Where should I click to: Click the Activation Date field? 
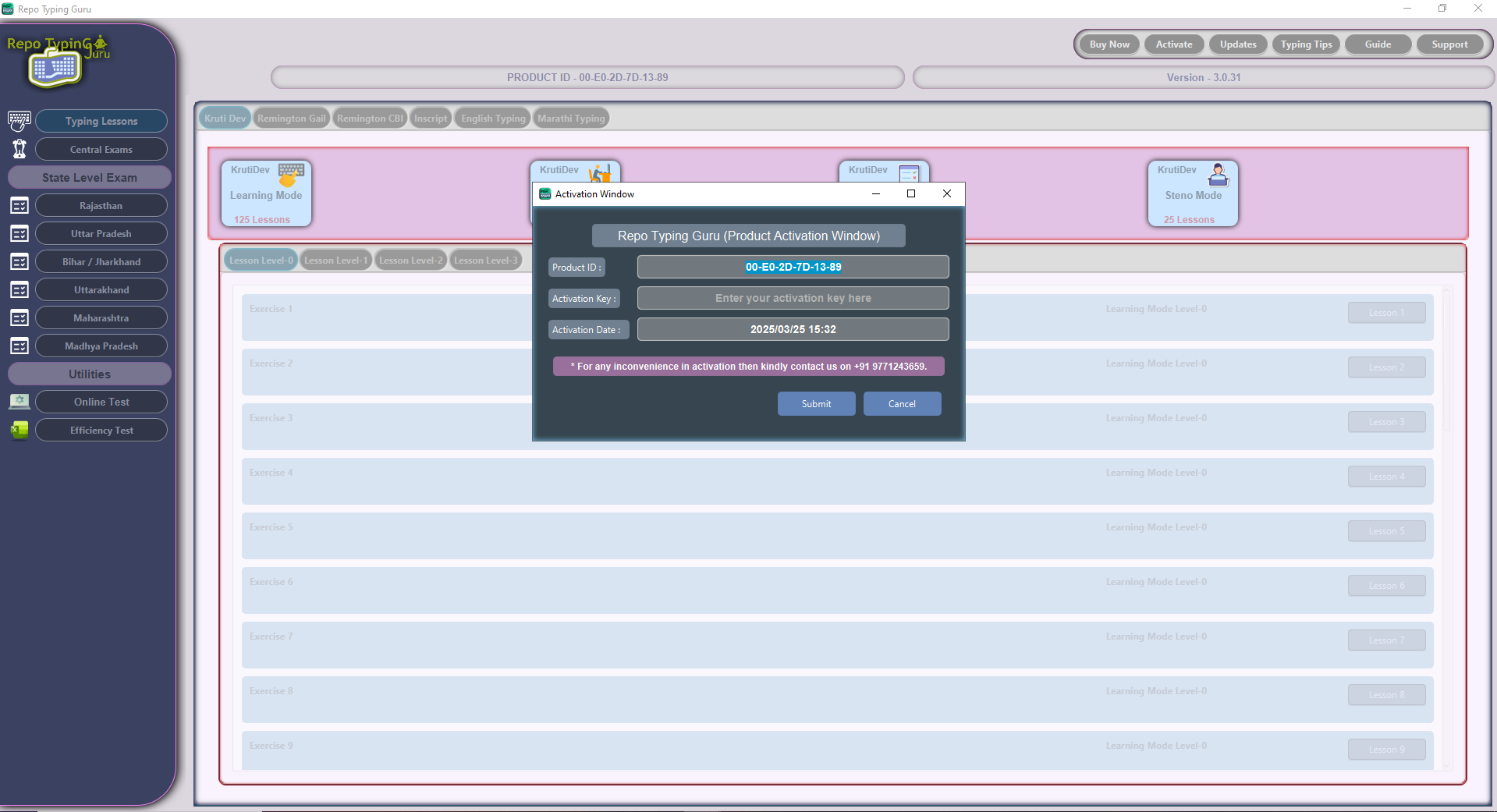793,329
